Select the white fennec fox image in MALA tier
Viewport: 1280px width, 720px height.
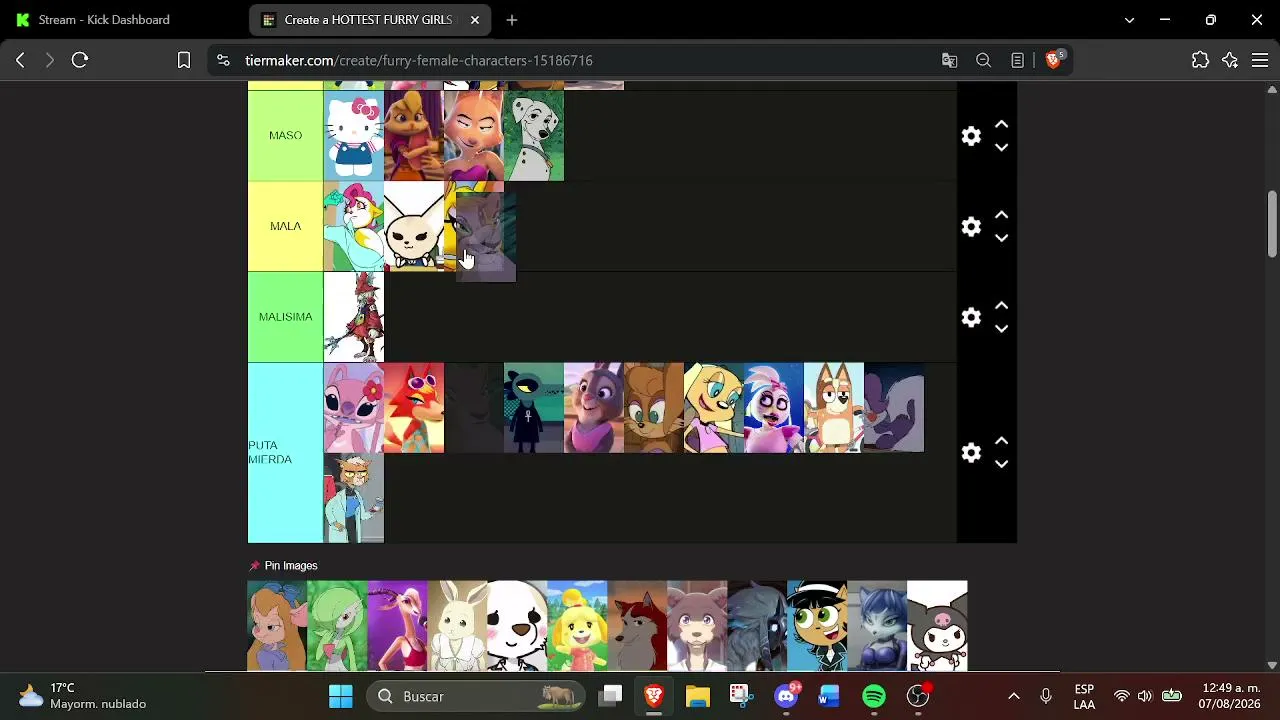pos(414,226)
